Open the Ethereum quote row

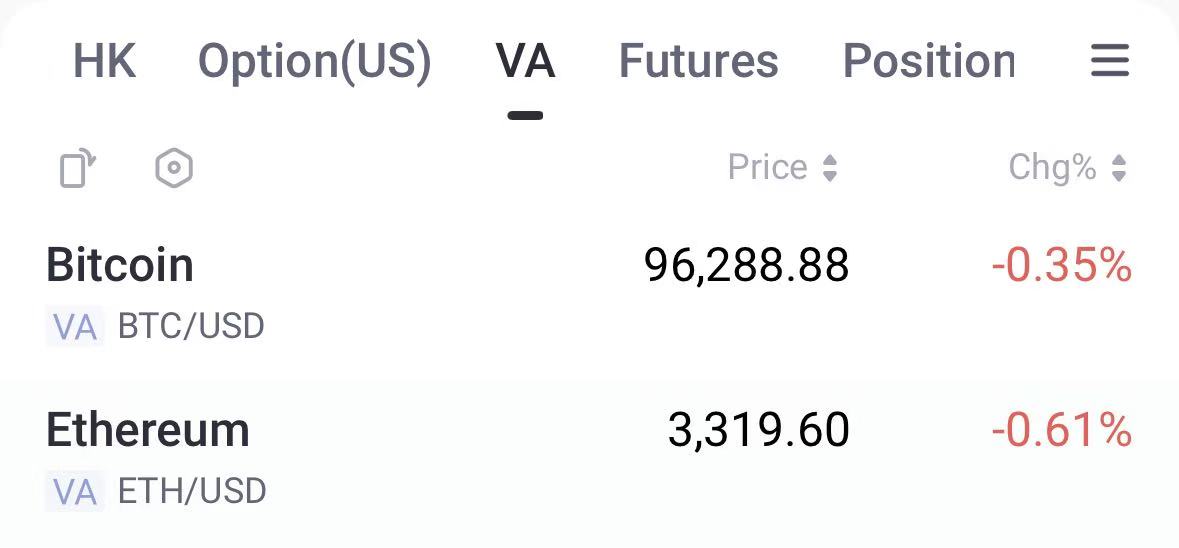pyautogui.click(x=300, y=457)
